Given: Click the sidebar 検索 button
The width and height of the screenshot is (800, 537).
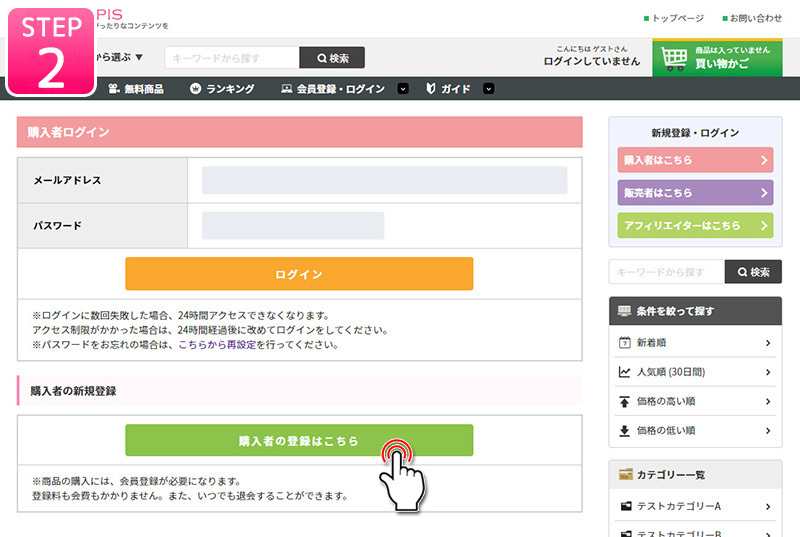Looking at the screenshot, I should coord(753,272).
